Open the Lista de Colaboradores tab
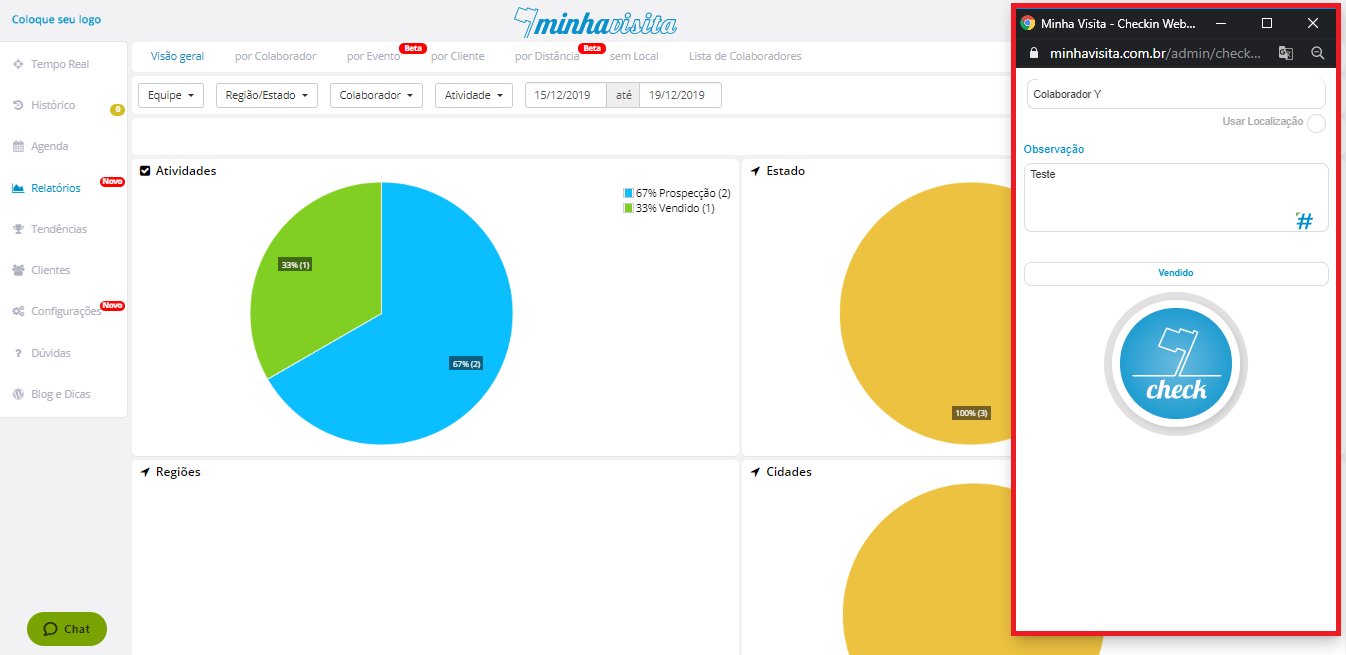 [x=745, y=57]
